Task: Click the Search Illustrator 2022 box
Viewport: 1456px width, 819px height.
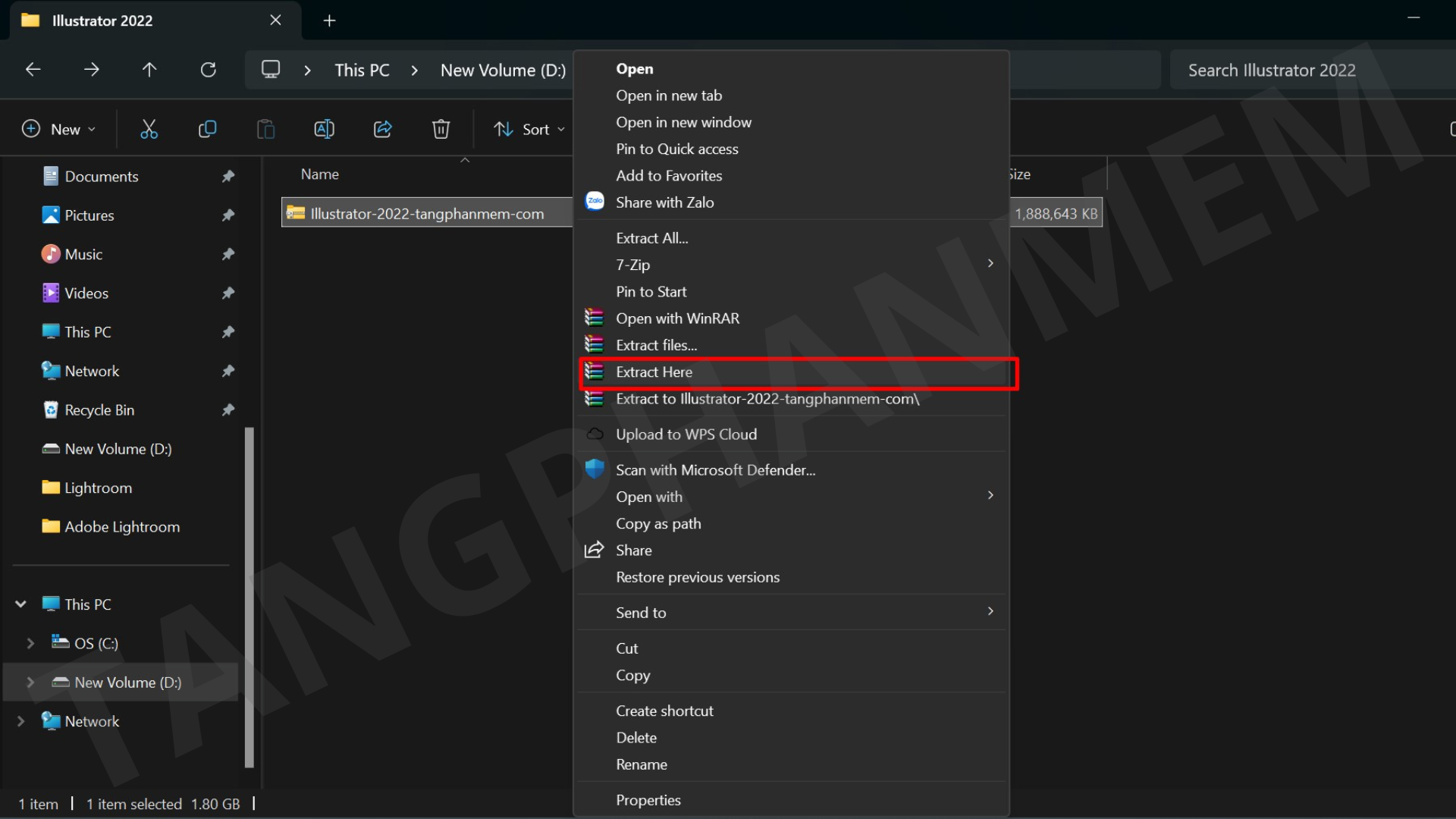Action: pos(1313,71)
